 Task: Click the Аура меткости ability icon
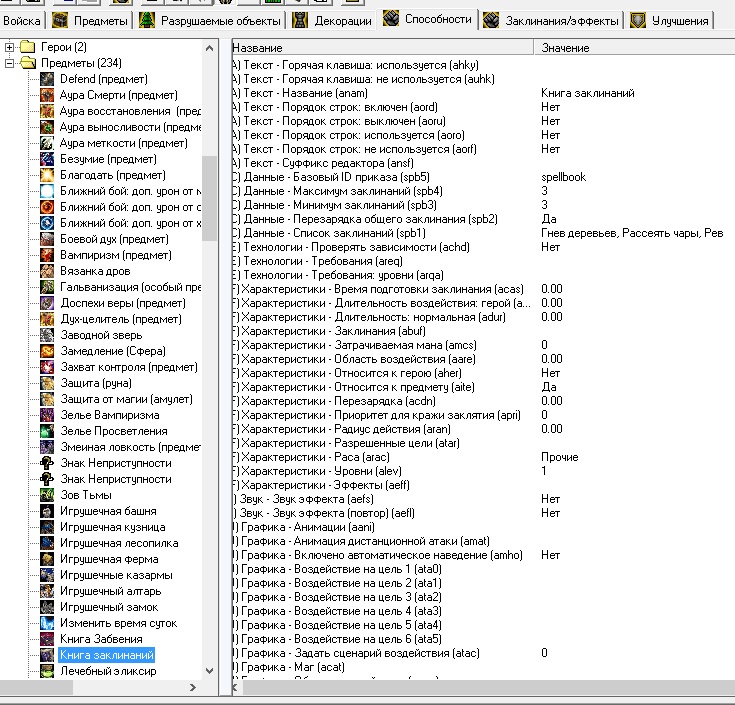[47, 143]
